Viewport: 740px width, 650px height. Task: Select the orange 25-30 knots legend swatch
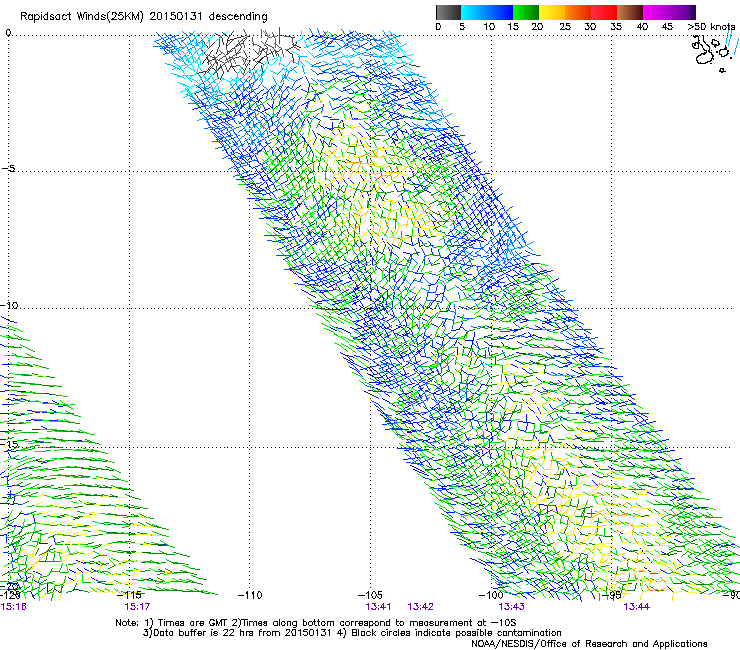click(x=578, y=12)
